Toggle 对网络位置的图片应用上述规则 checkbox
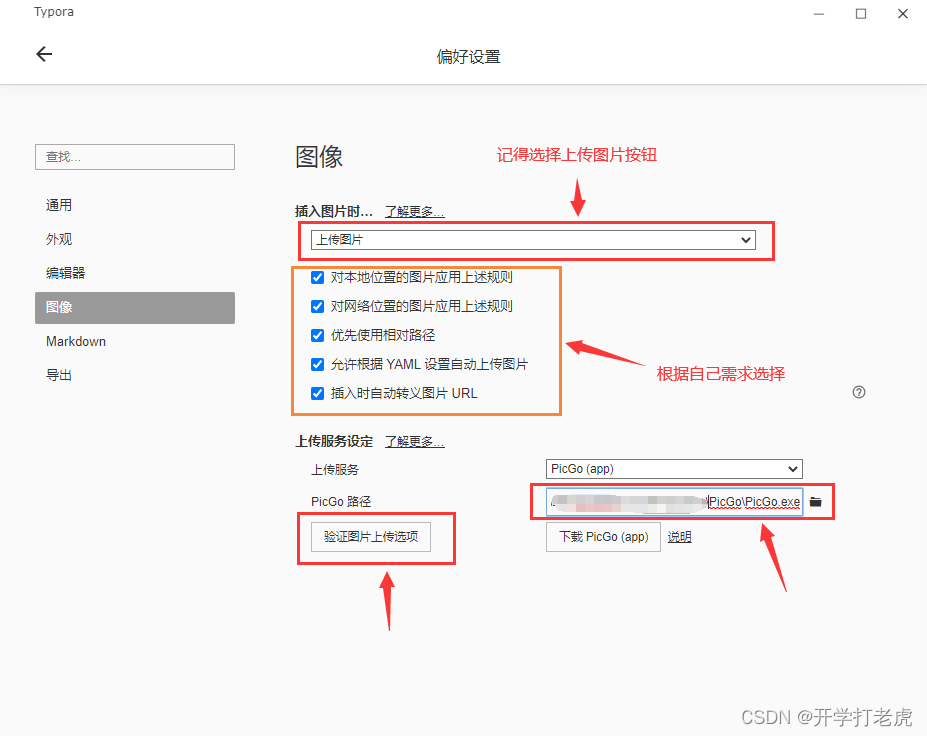The height and width of the screenshot is (736, 927). 317,306
